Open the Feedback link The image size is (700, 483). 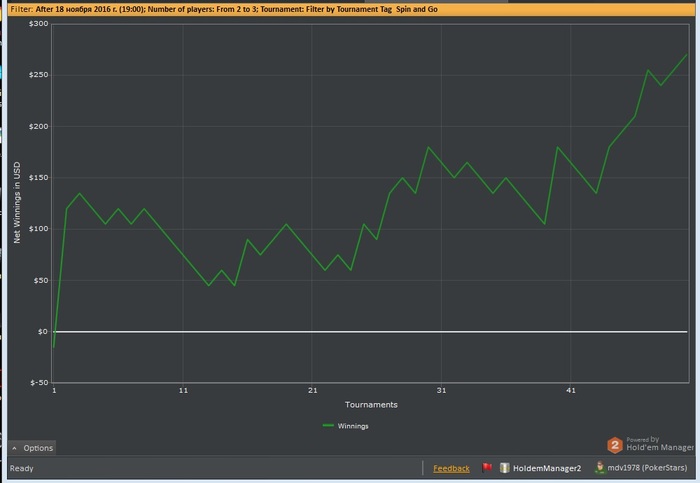tap(451, 468)
